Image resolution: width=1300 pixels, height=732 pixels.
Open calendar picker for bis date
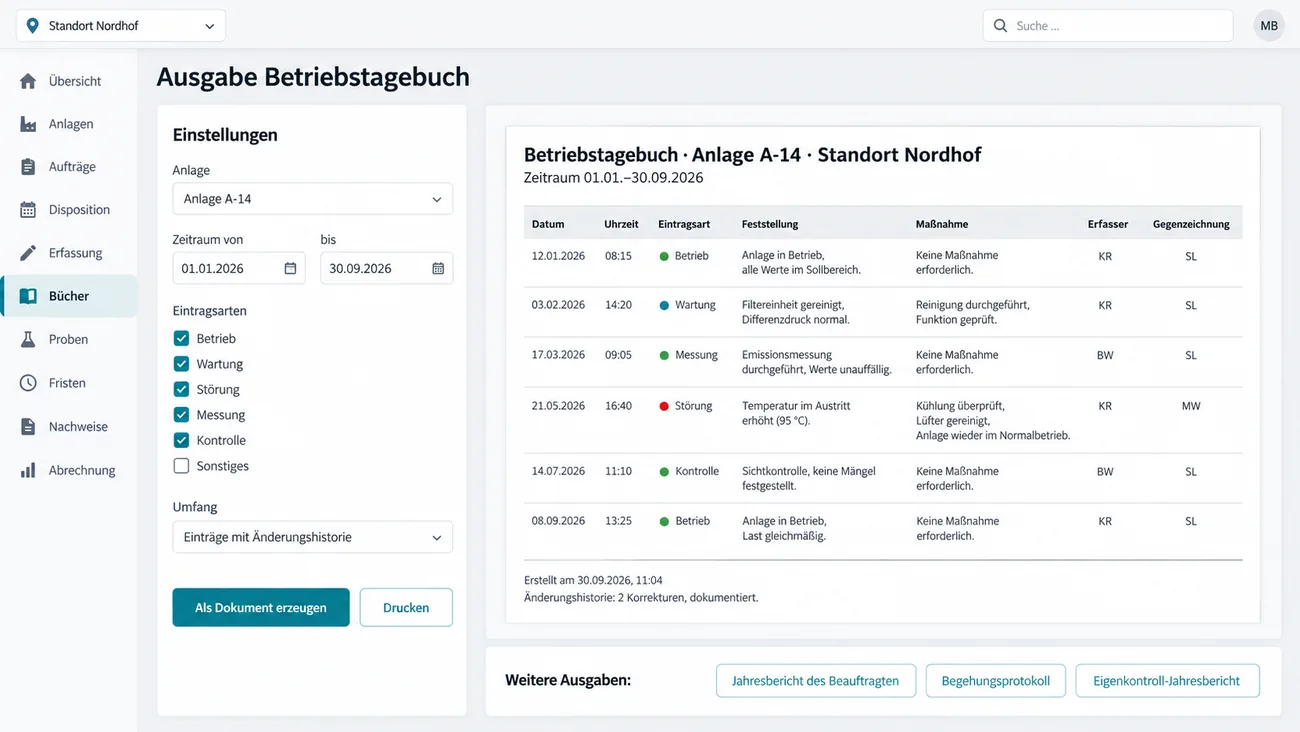tap(438, 268)
